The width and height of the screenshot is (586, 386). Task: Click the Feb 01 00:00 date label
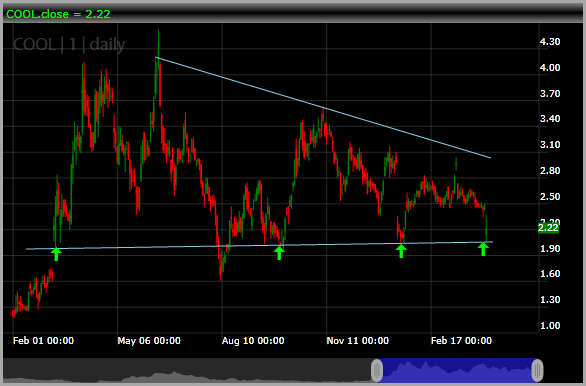click(43, 341)
